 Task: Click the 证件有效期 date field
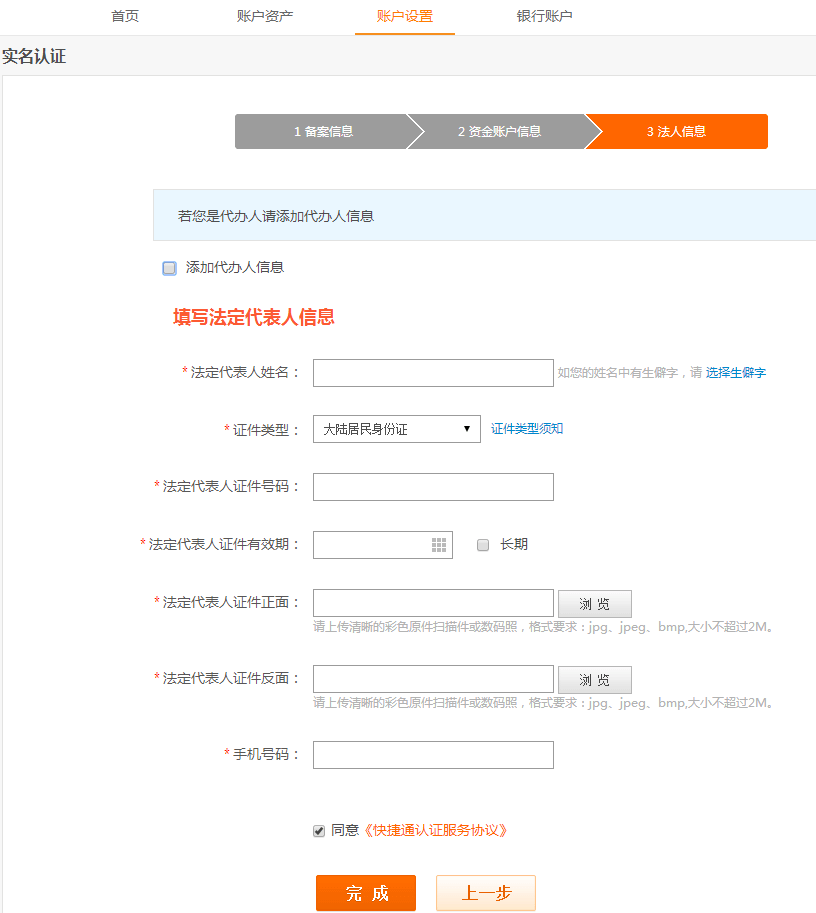tap(383, 545)
